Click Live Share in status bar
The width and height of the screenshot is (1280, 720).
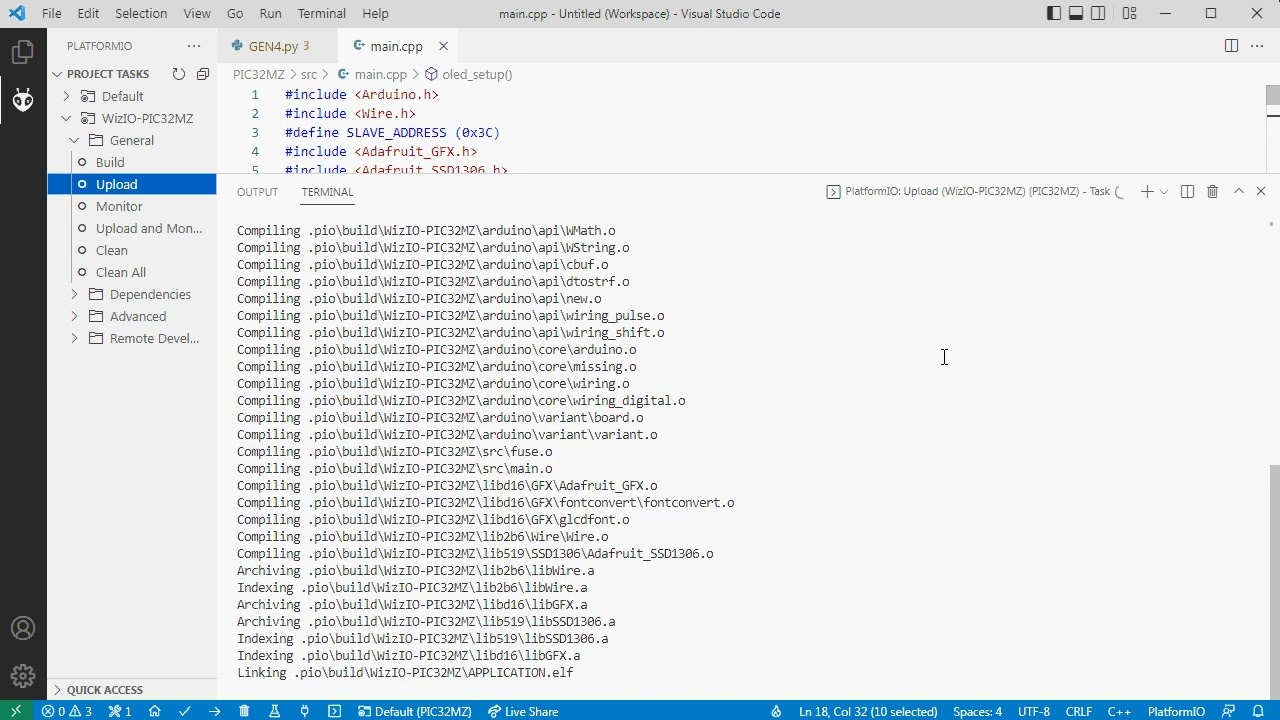[523, 711]
